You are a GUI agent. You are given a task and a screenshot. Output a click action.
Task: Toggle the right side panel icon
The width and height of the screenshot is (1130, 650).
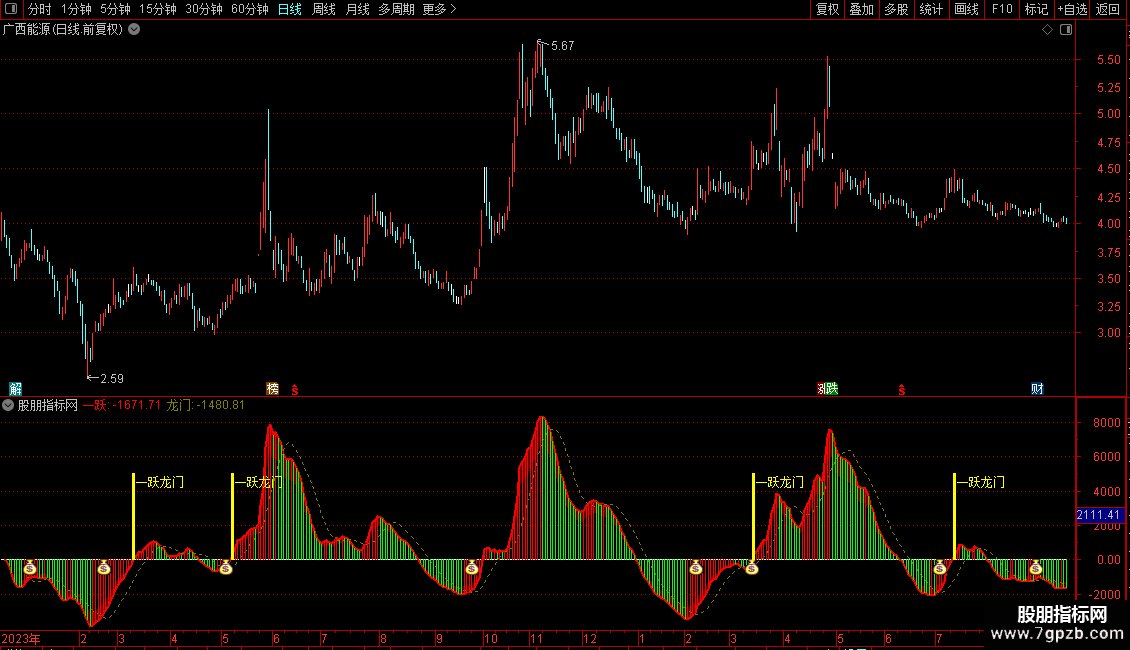click(x=1066, y=29)
